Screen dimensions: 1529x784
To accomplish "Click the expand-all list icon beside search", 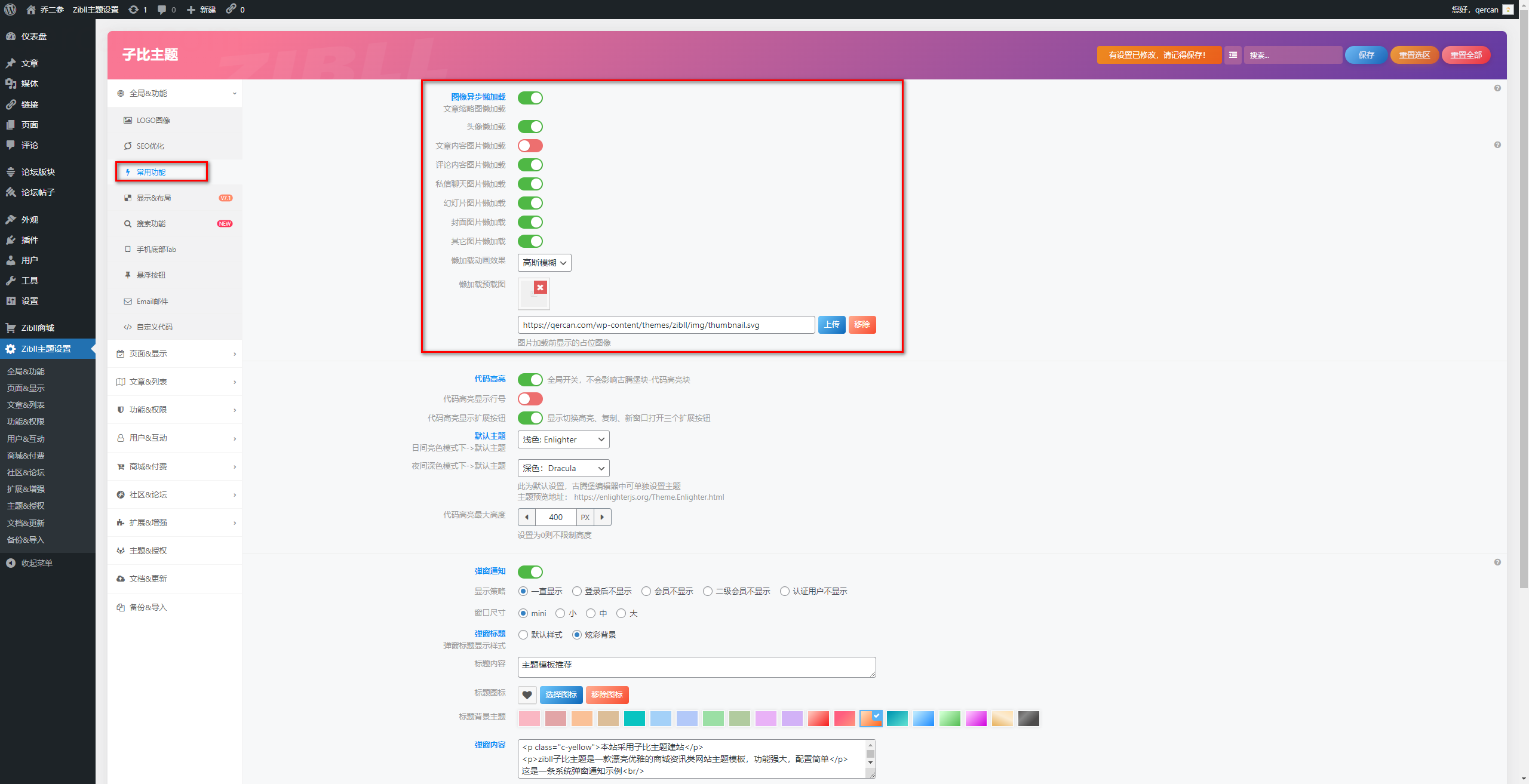I will [x=1233, y=55].
